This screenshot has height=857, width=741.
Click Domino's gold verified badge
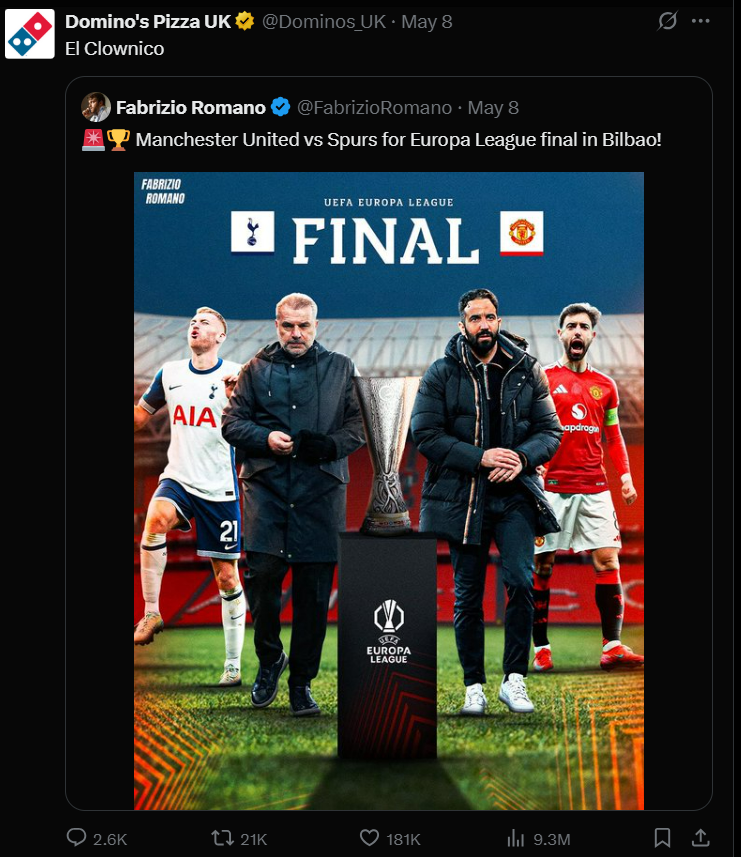pos(245,21)
